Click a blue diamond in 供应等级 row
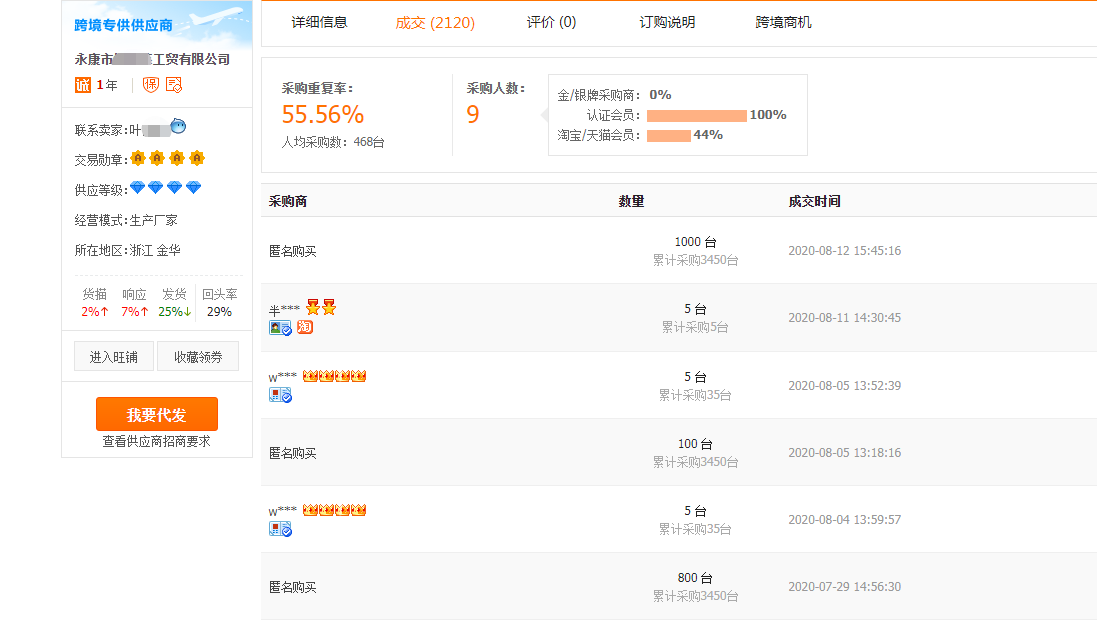1097x622 pixels. (138, 187)
